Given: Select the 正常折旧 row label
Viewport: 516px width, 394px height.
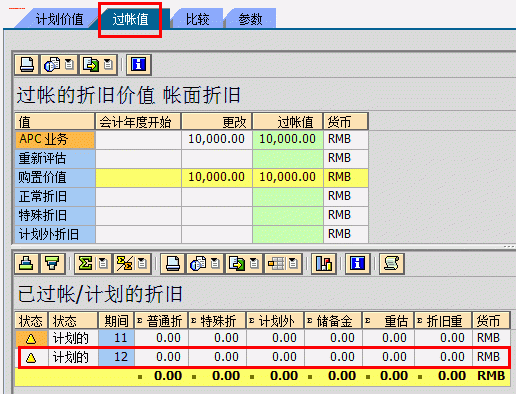Looking at the screenshot, I should pyautogui.click(x=55, y=196).
